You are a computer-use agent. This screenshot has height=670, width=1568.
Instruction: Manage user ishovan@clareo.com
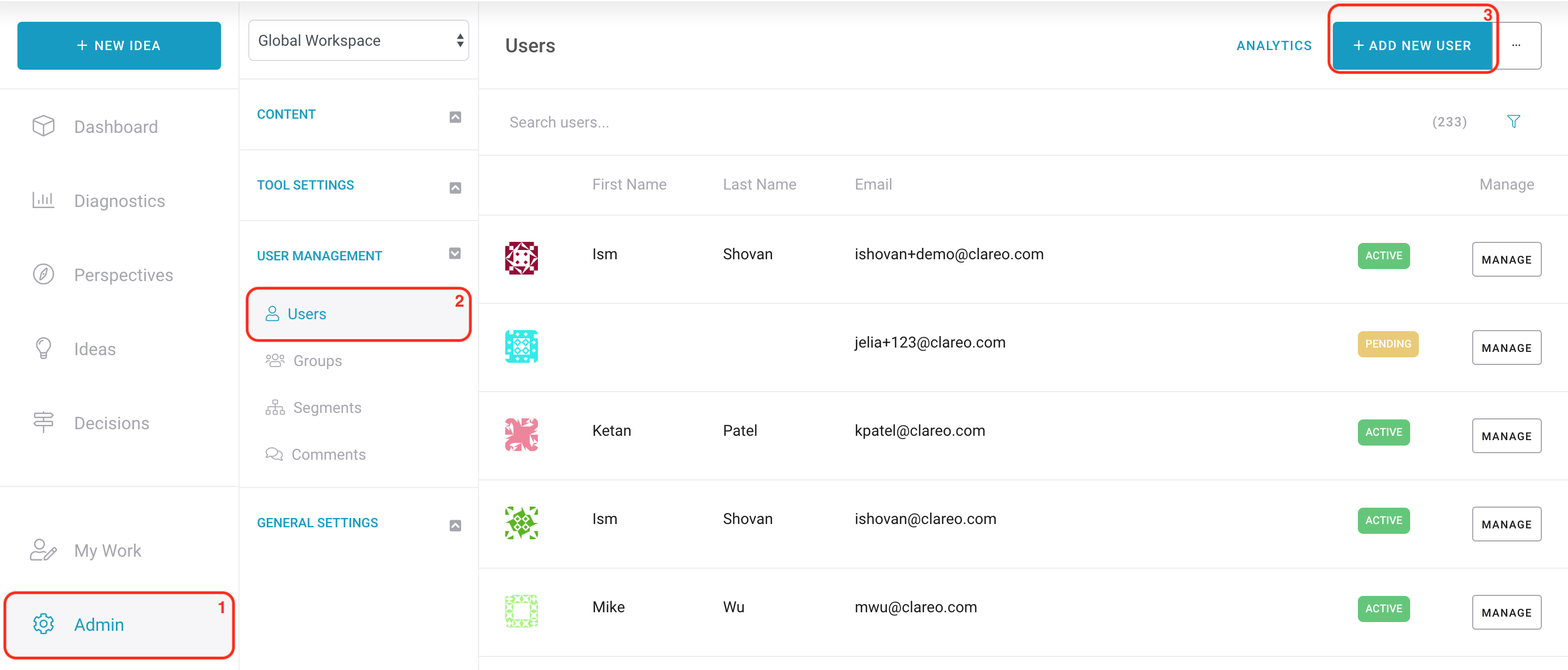[x=1506, y=525]
